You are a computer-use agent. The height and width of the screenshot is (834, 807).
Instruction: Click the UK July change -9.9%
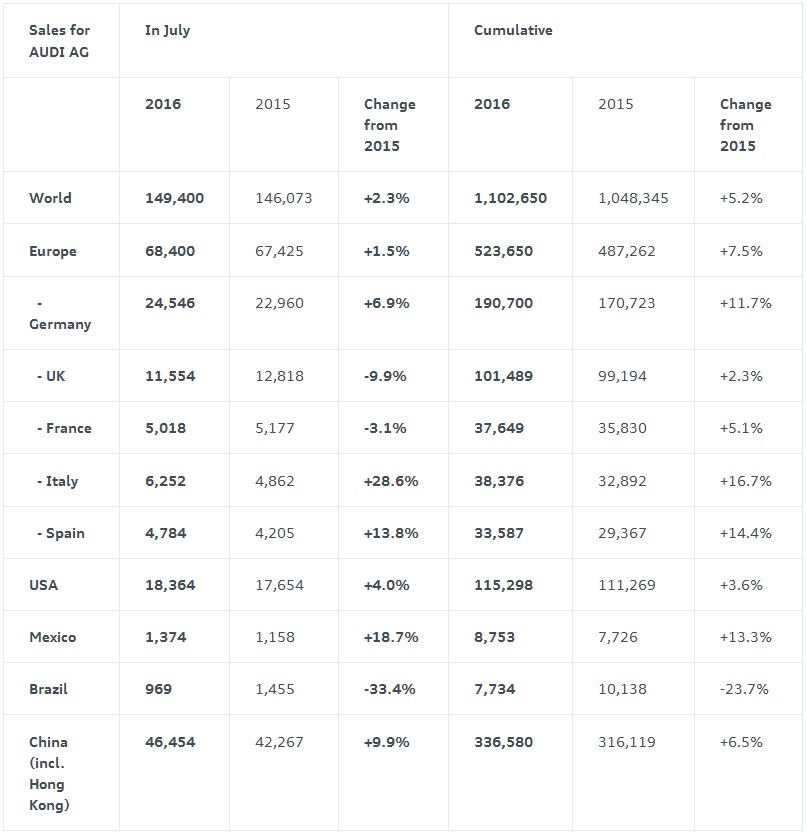386,376
